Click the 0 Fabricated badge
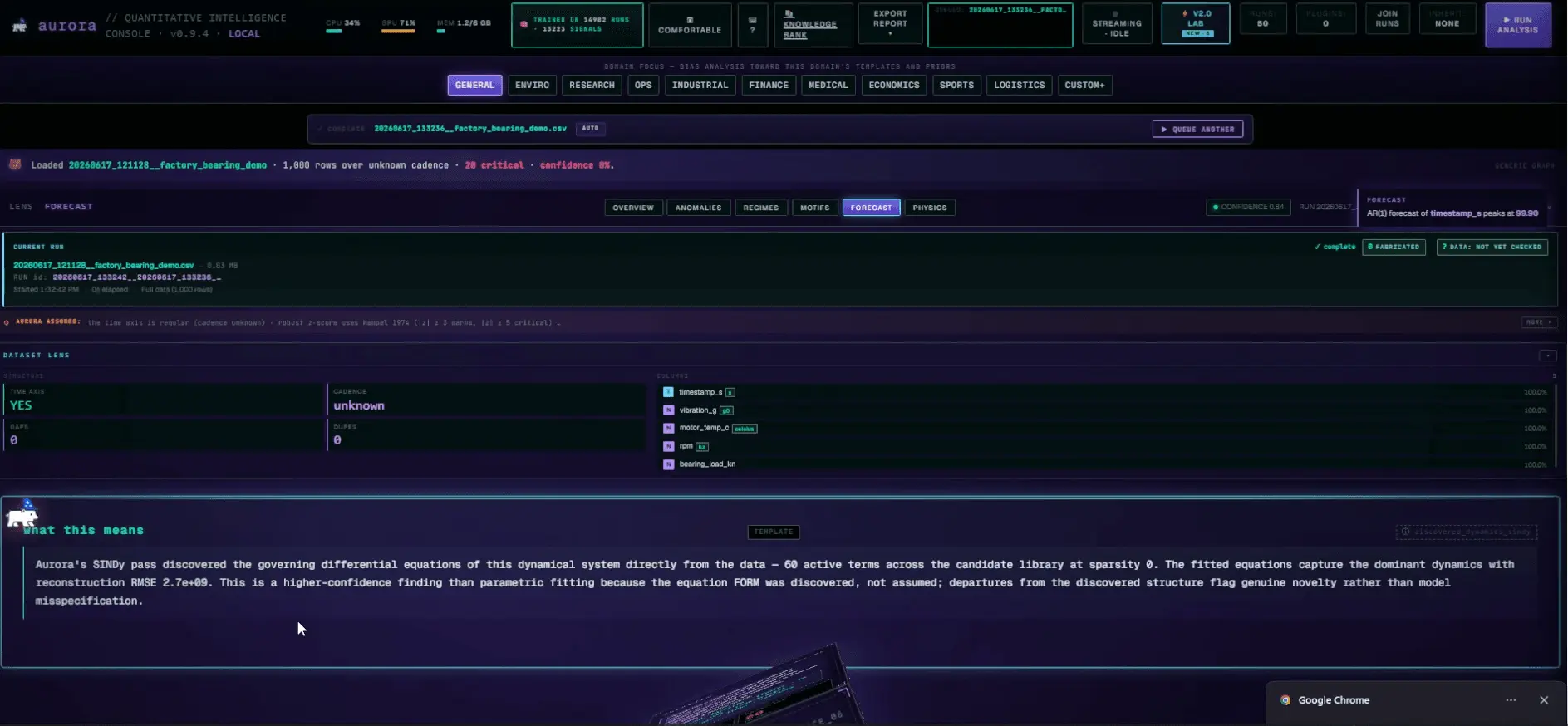This screenshot has width=1568, height=726. coord(1394,247)
